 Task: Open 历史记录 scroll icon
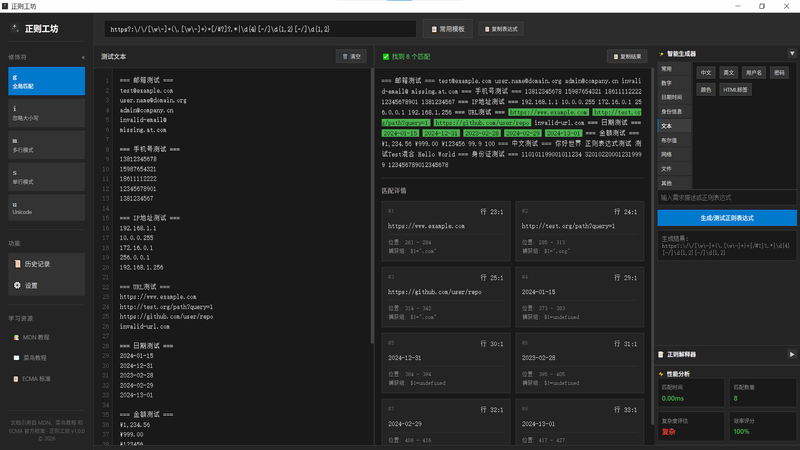(17, 264)
